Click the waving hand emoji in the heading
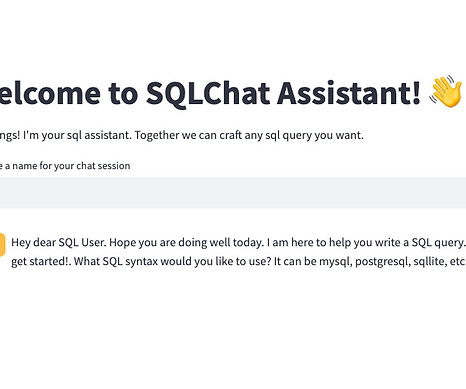Screen dimensions: 466x389 pyautogui.click(x=446, y=91)
